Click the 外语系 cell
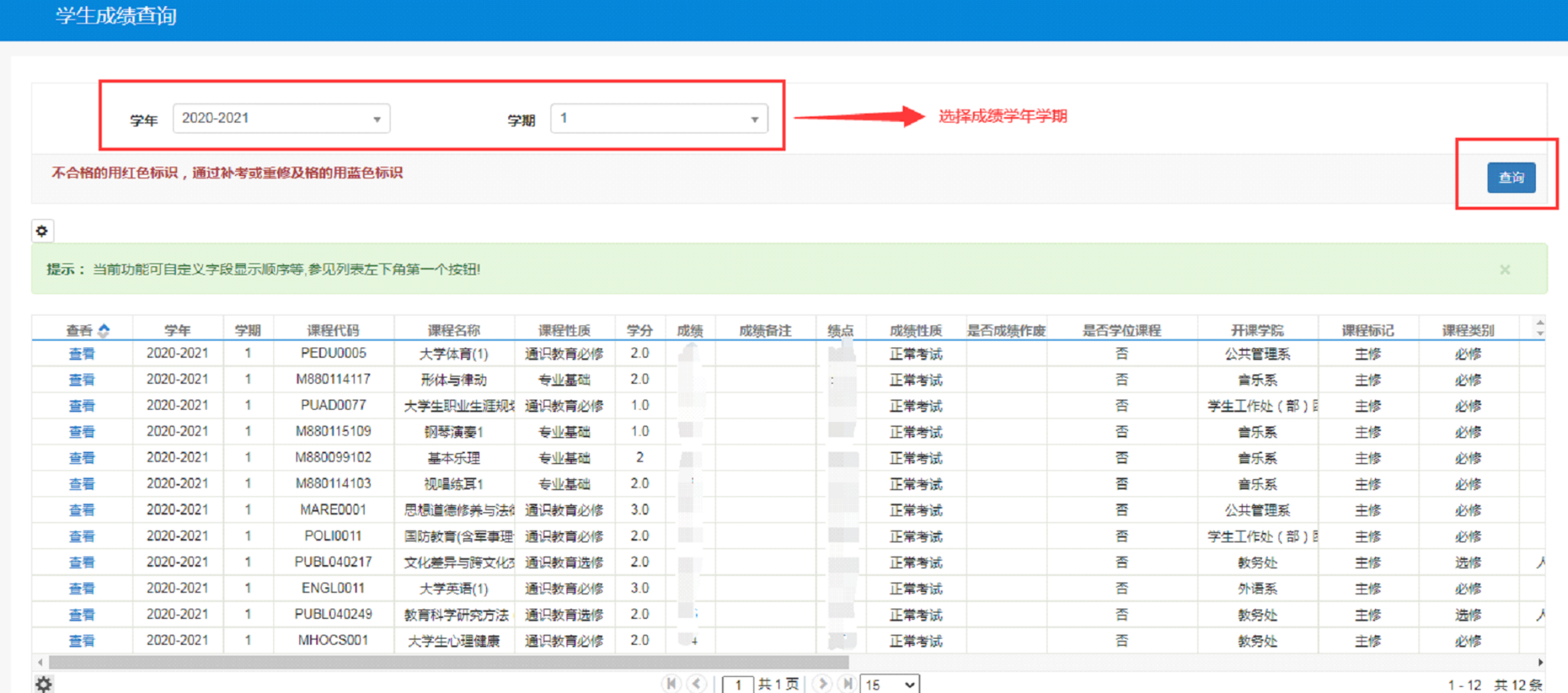 [x=1257, y=589]
